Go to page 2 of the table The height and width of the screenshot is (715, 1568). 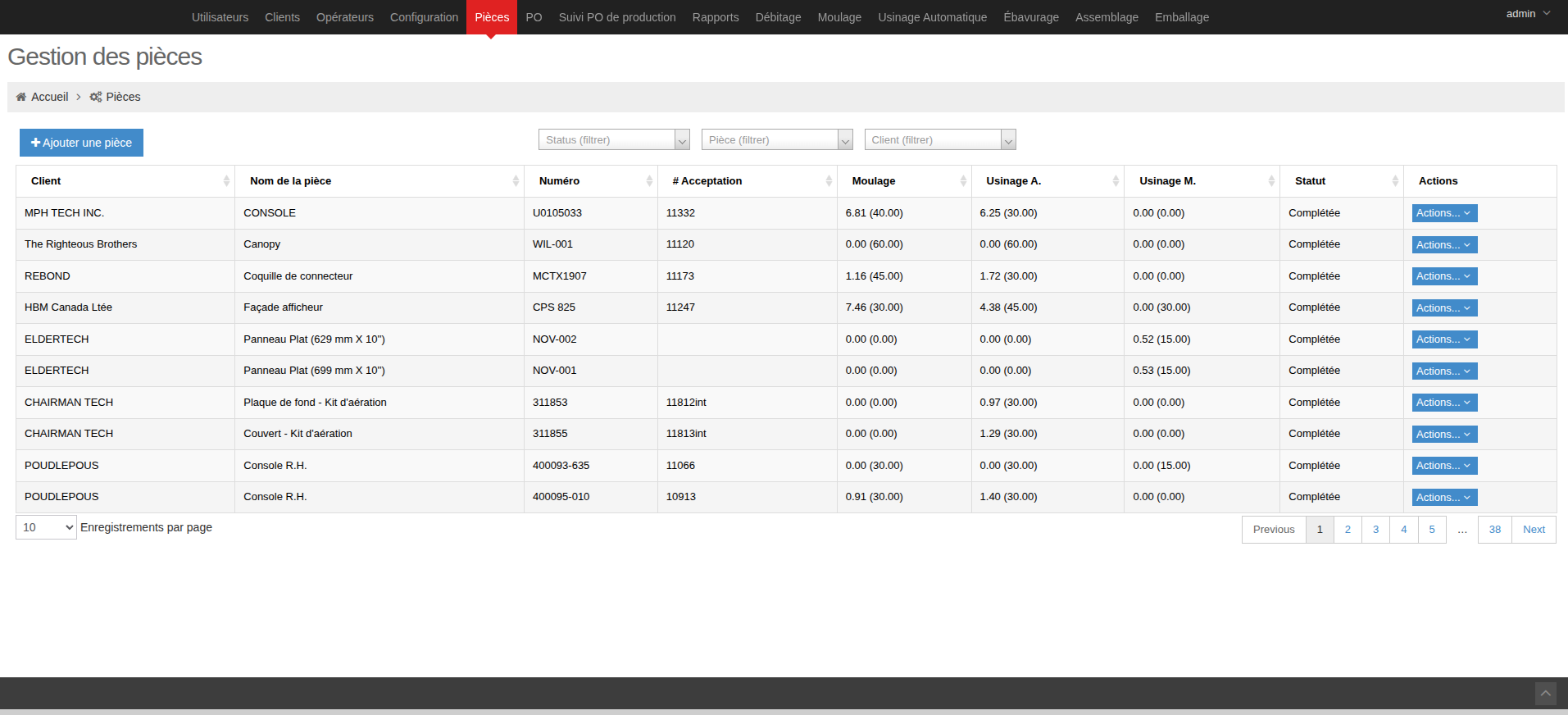coord(1348,530)
